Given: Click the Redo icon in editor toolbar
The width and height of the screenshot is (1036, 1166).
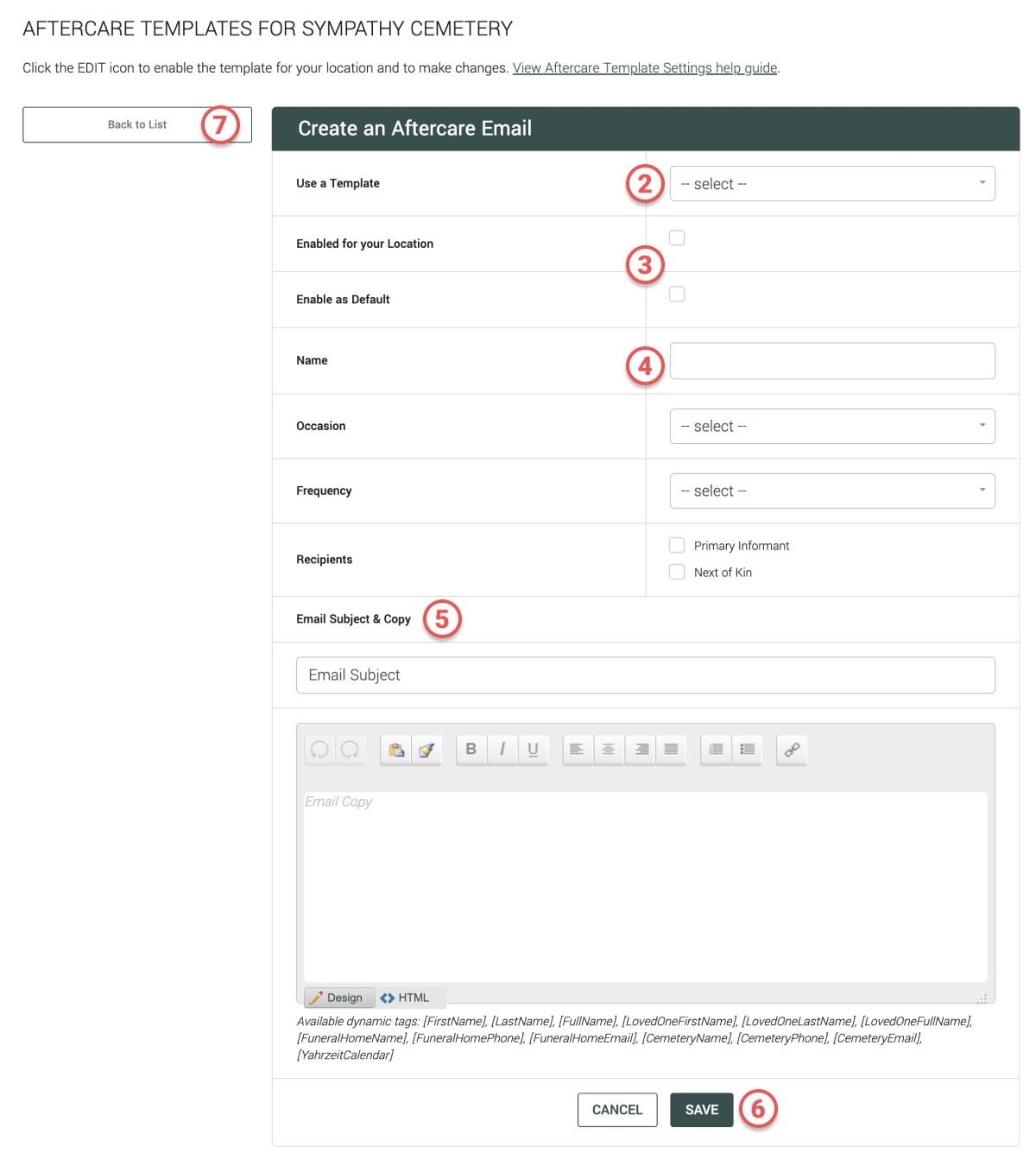Looking at the screenshot, I should [x=350, y=749].
